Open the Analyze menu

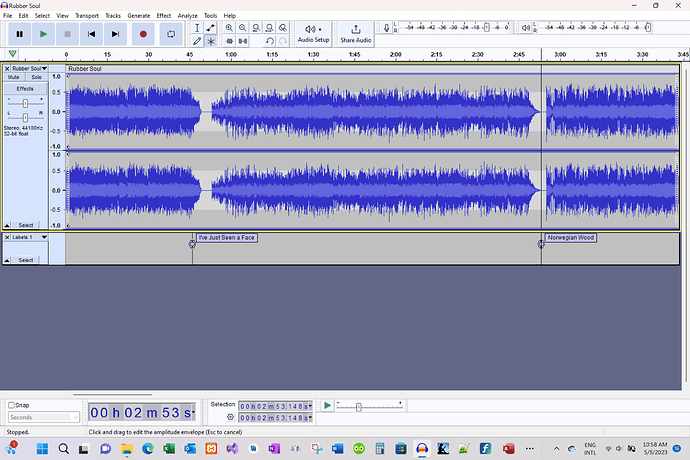187,15
